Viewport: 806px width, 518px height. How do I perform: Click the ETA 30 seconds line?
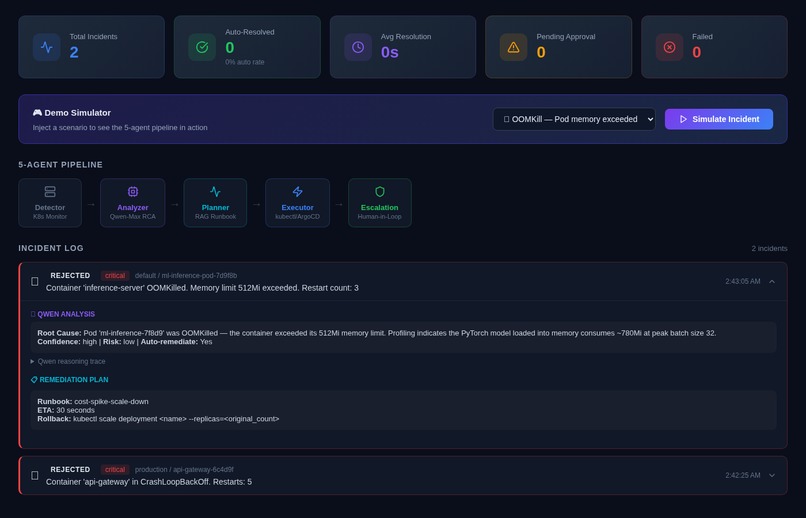point(66,410)
